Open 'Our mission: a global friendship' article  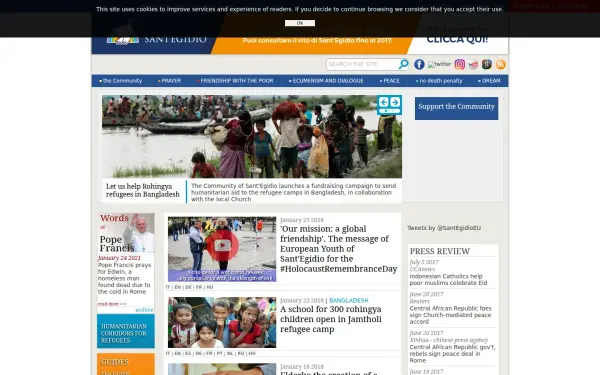[338, 249]
